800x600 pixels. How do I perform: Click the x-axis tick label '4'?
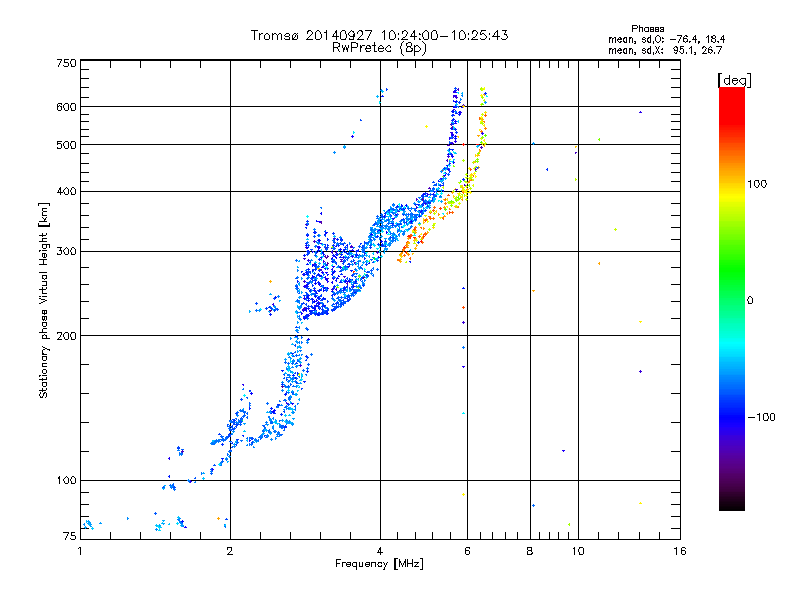click(380, 551)
